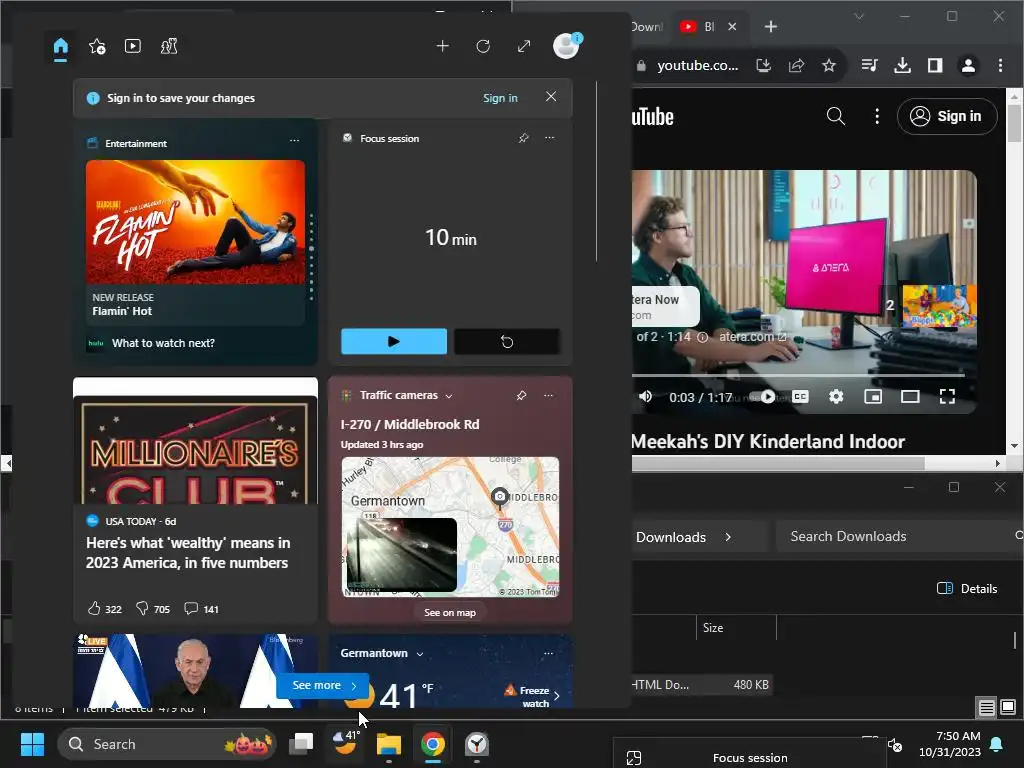Open the Chrome profile icon
This screenshot has width=1024, height=768.
pos(968,65)
